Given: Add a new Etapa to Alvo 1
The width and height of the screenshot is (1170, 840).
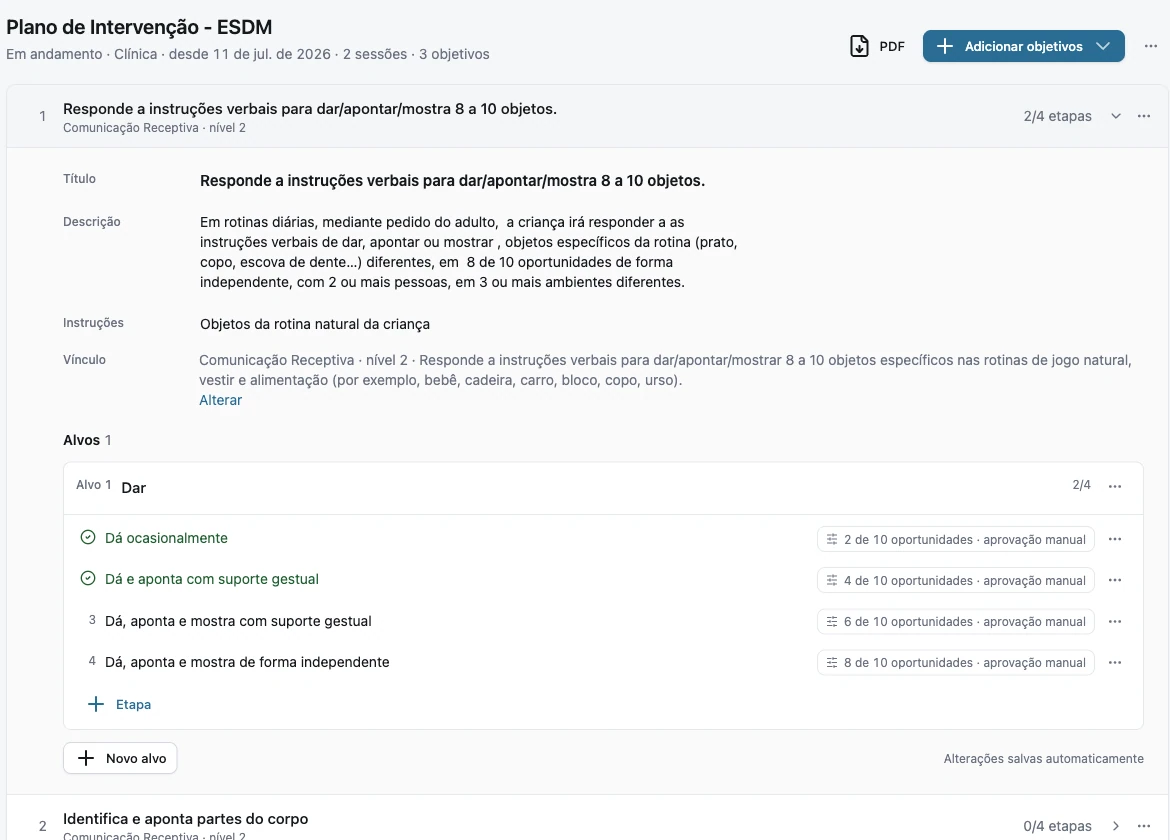Looking at the screenshot, I should pos(119,704).
